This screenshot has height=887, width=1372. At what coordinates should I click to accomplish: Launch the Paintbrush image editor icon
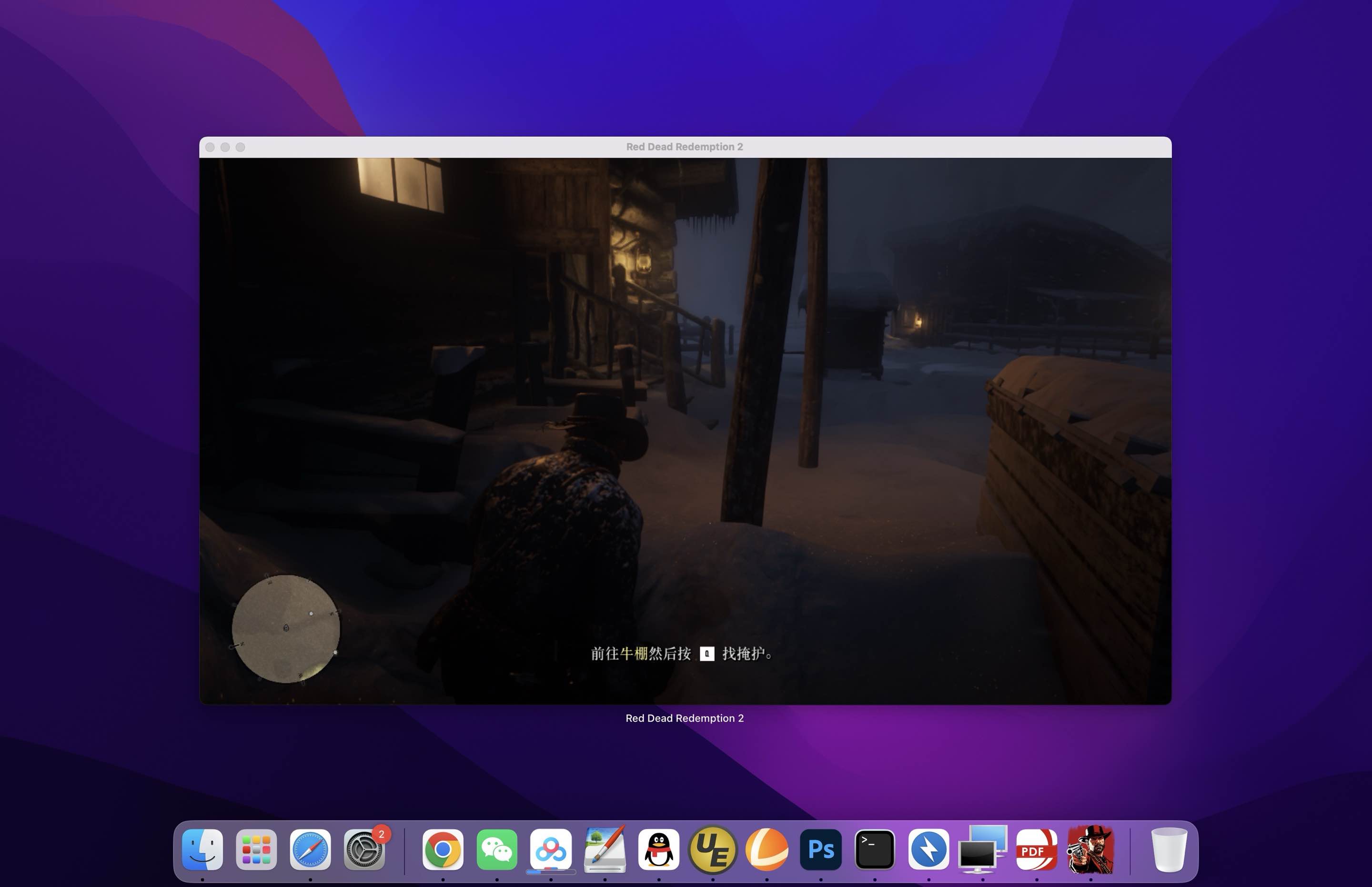pyautogui.click(x=605, y=849)
